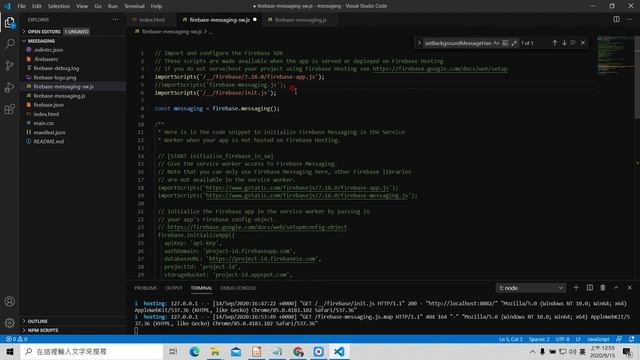Open the Terminal menu
The height and width of the screenshot is (360, 640).
[x=134, y=6]
